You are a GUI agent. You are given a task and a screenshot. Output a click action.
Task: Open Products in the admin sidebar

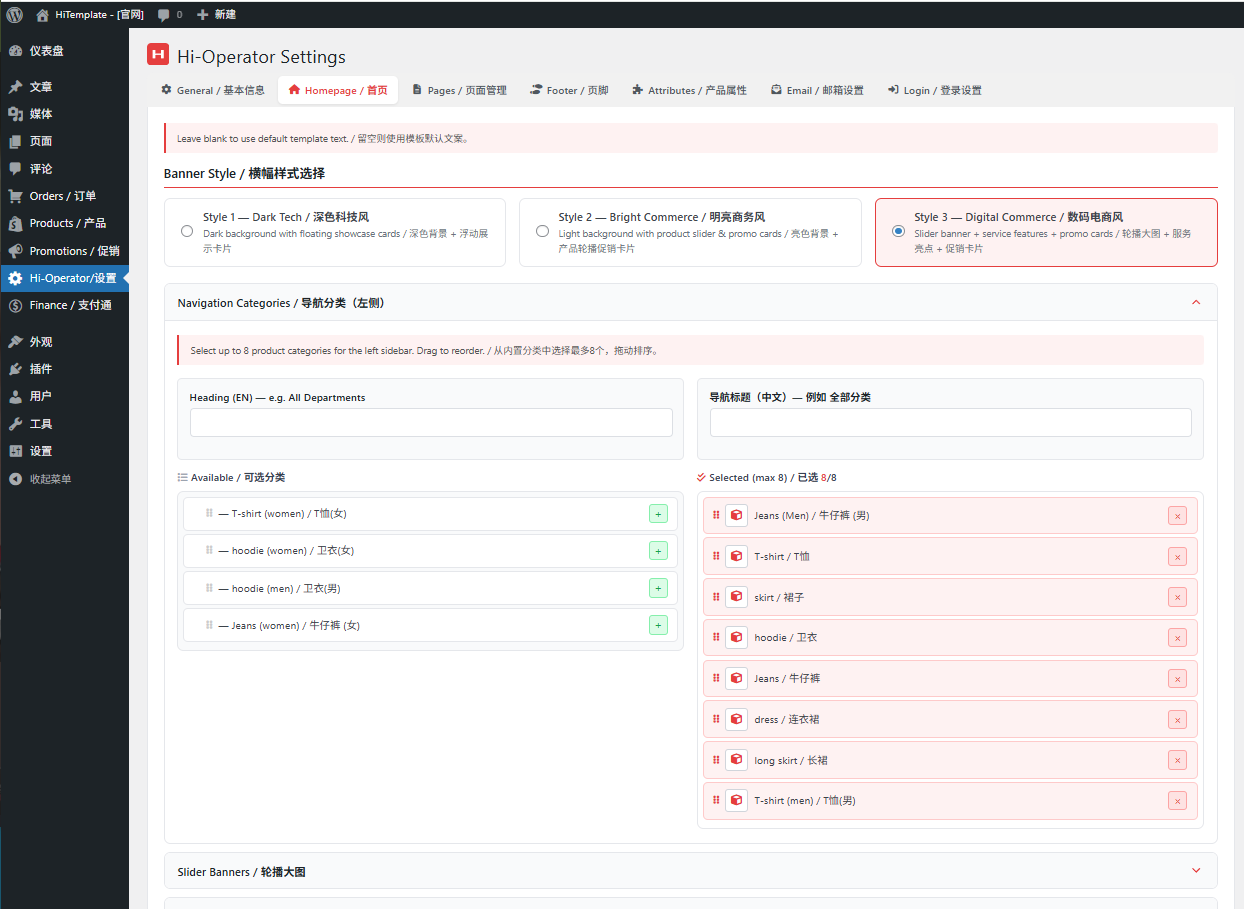[x=67, y=223]
